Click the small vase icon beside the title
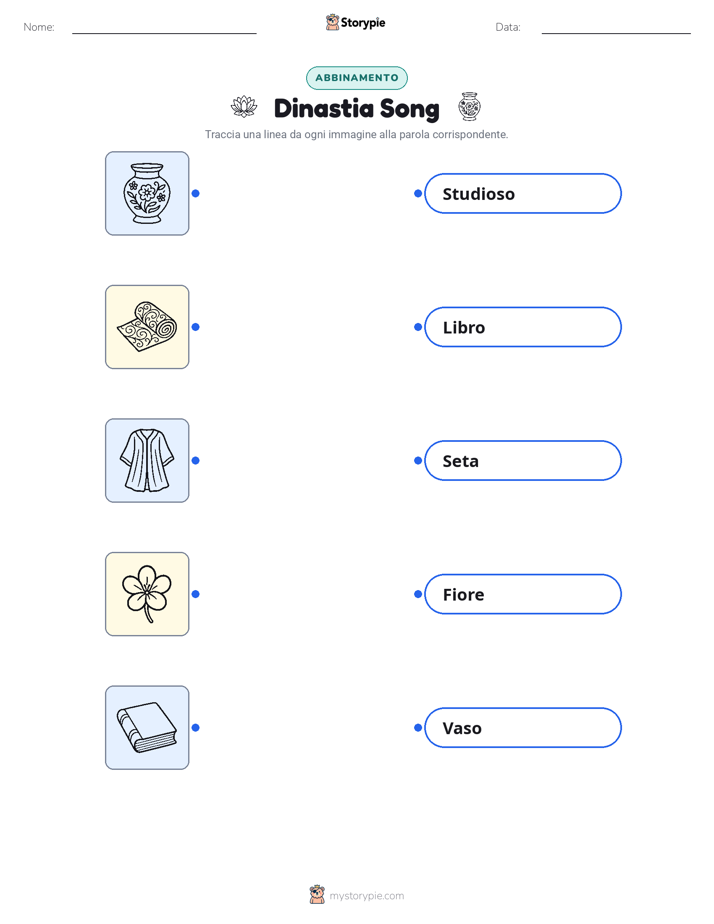The height and width of the screenshot is (924, 714). point(470,107)
